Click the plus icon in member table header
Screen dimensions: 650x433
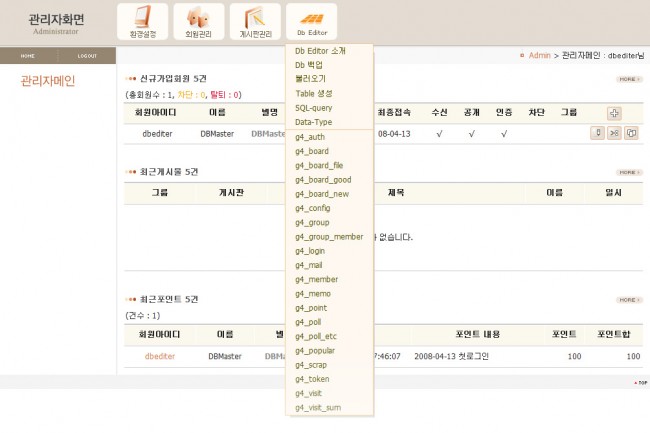point(614,113)
